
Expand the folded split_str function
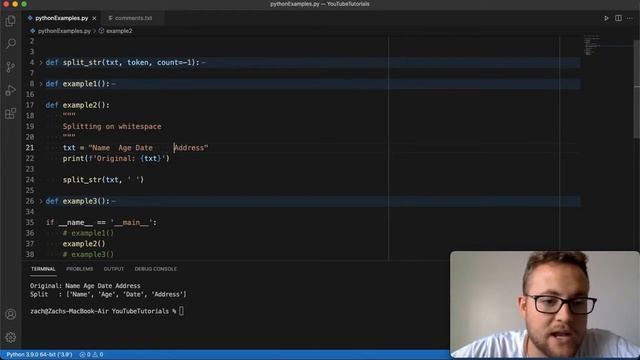41,62
